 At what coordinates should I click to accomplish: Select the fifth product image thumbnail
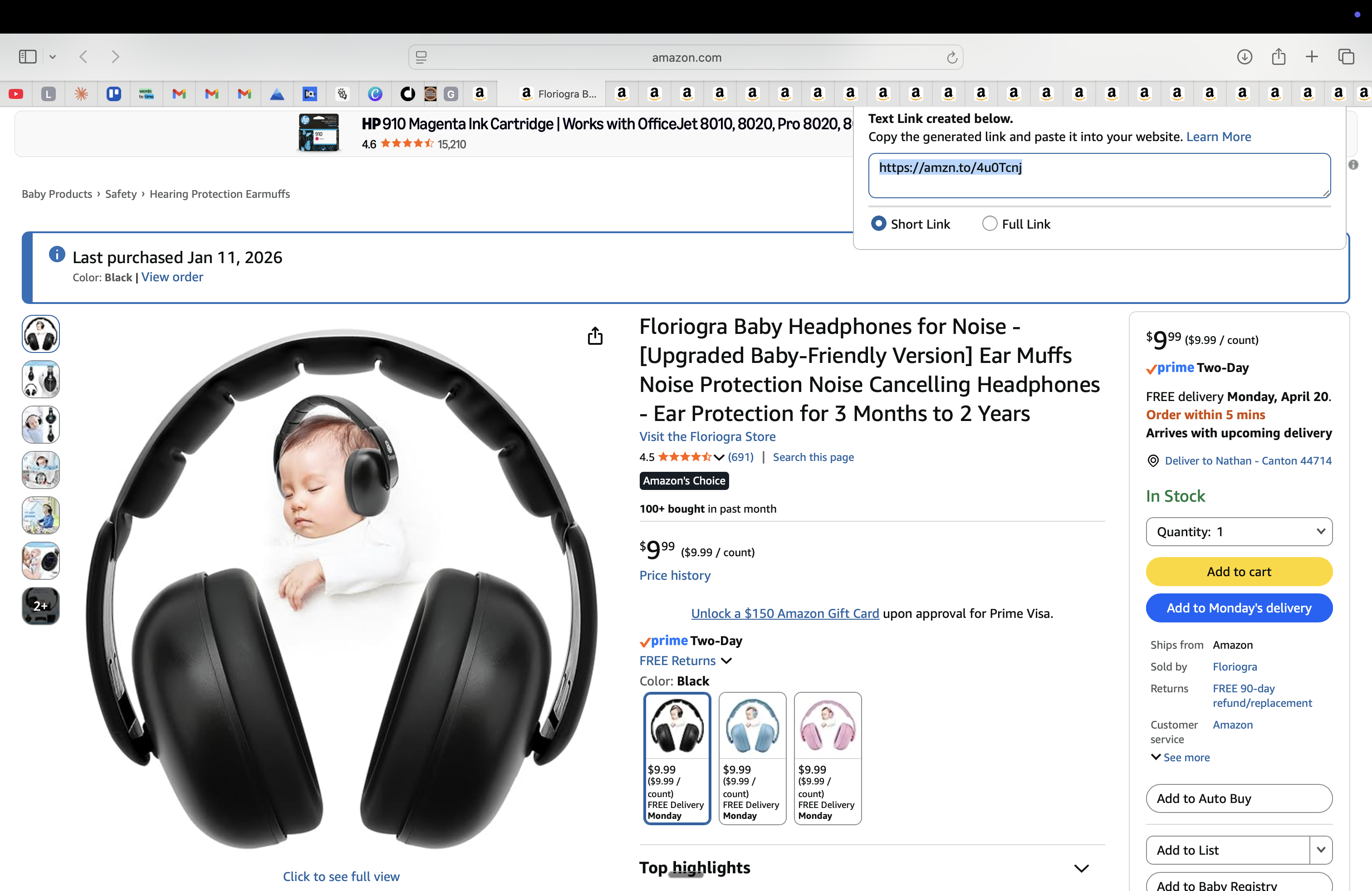41,515
